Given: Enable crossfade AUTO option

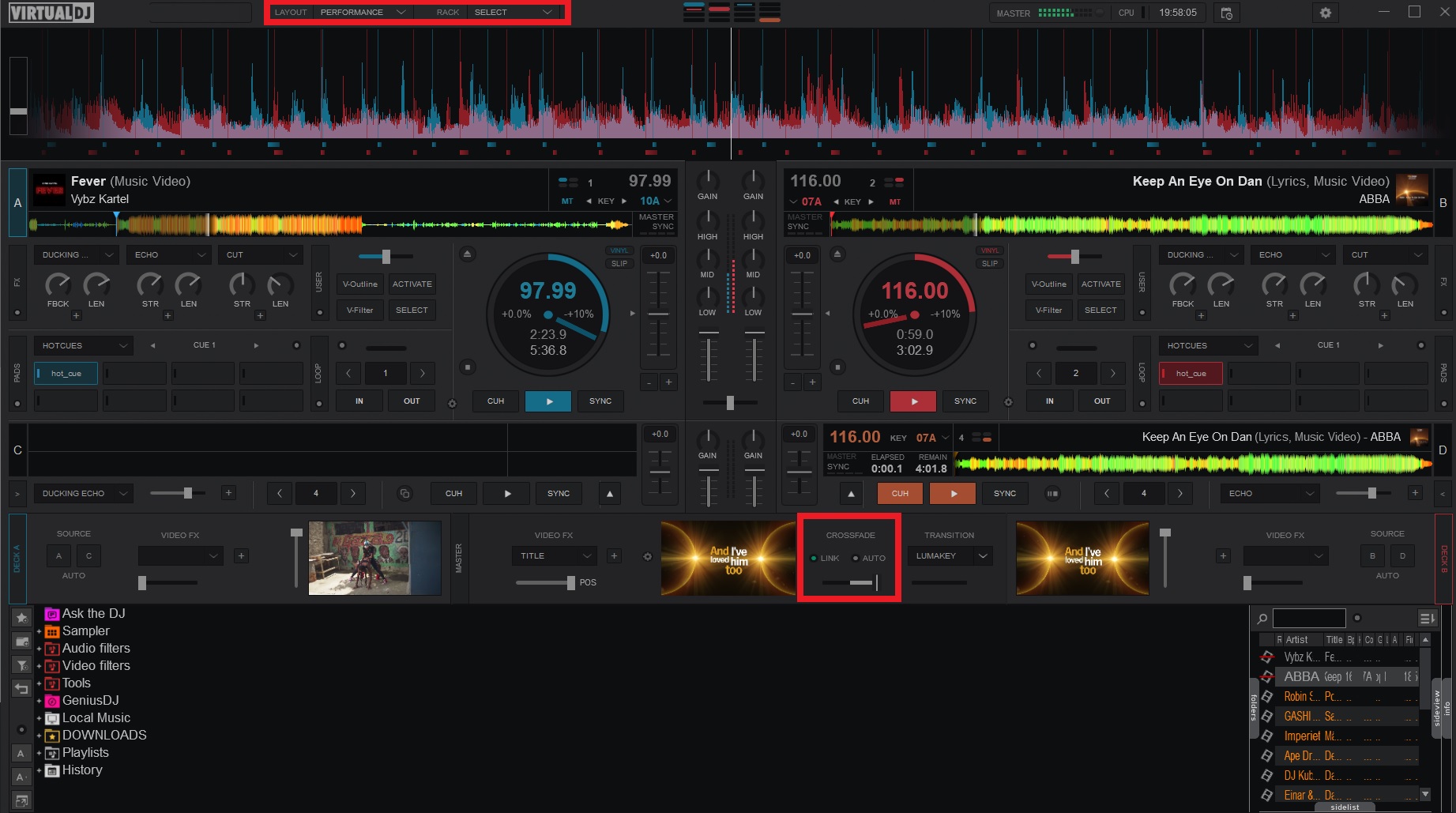Looking at the screenshot, I should point(869,558).
